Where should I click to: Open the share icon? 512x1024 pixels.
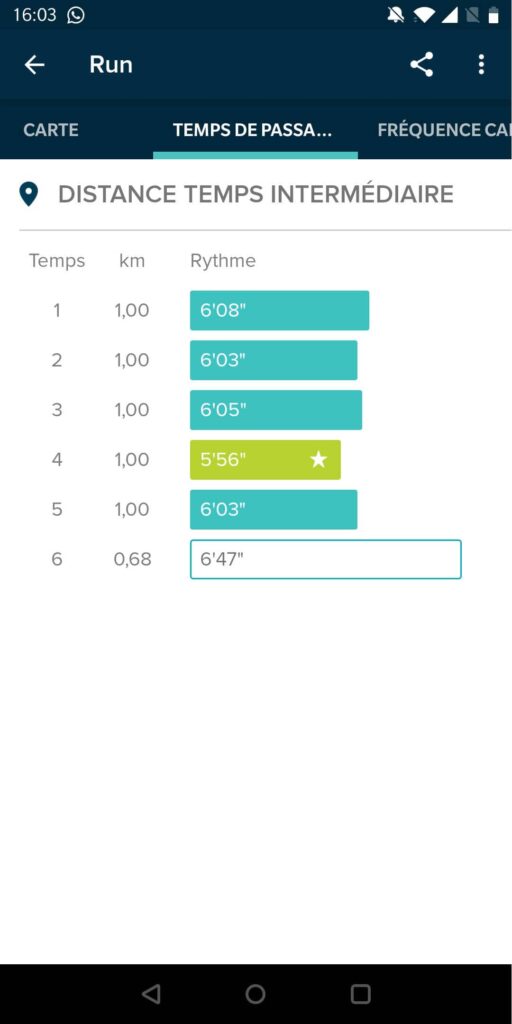pyautogui.click(x=421, y=64)
